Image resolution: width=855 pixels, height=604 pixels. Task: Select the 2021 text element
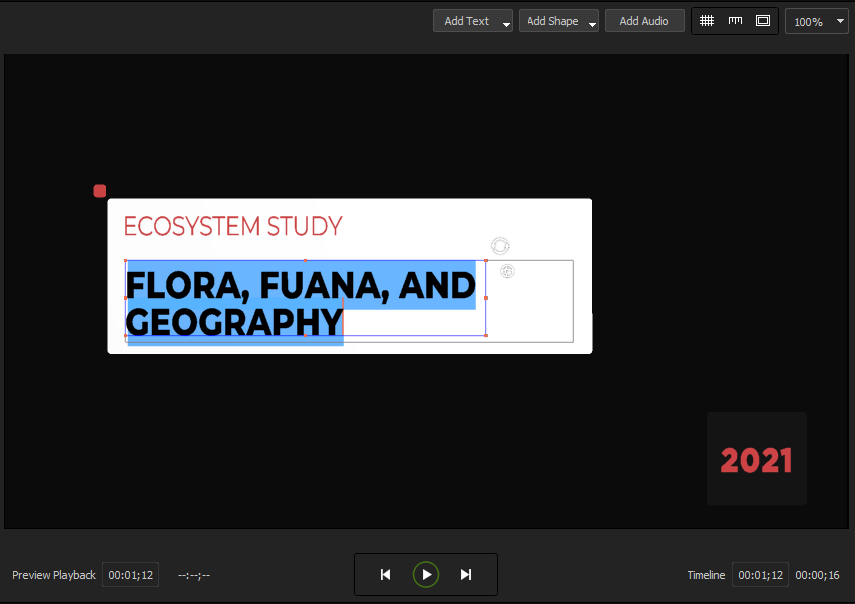(x=756, y=460)
